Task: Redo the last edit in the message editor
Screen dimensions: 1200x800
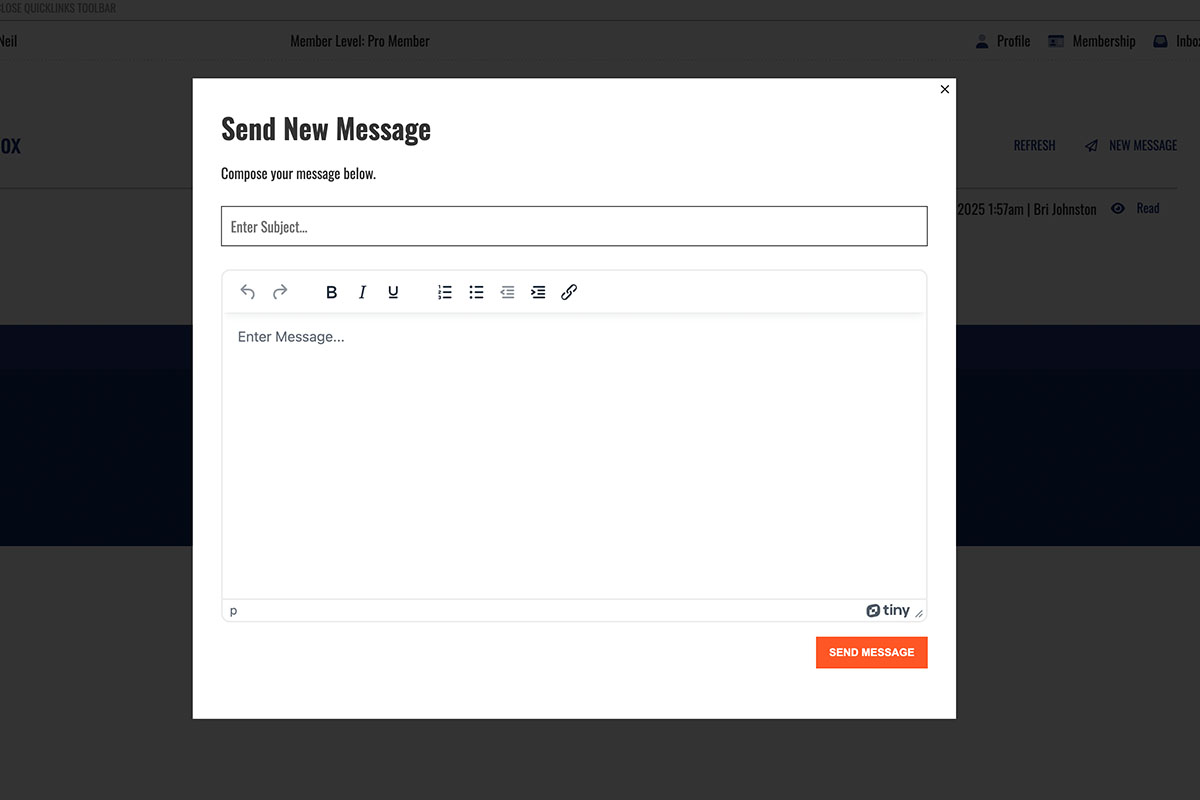Action: point(280,292)
